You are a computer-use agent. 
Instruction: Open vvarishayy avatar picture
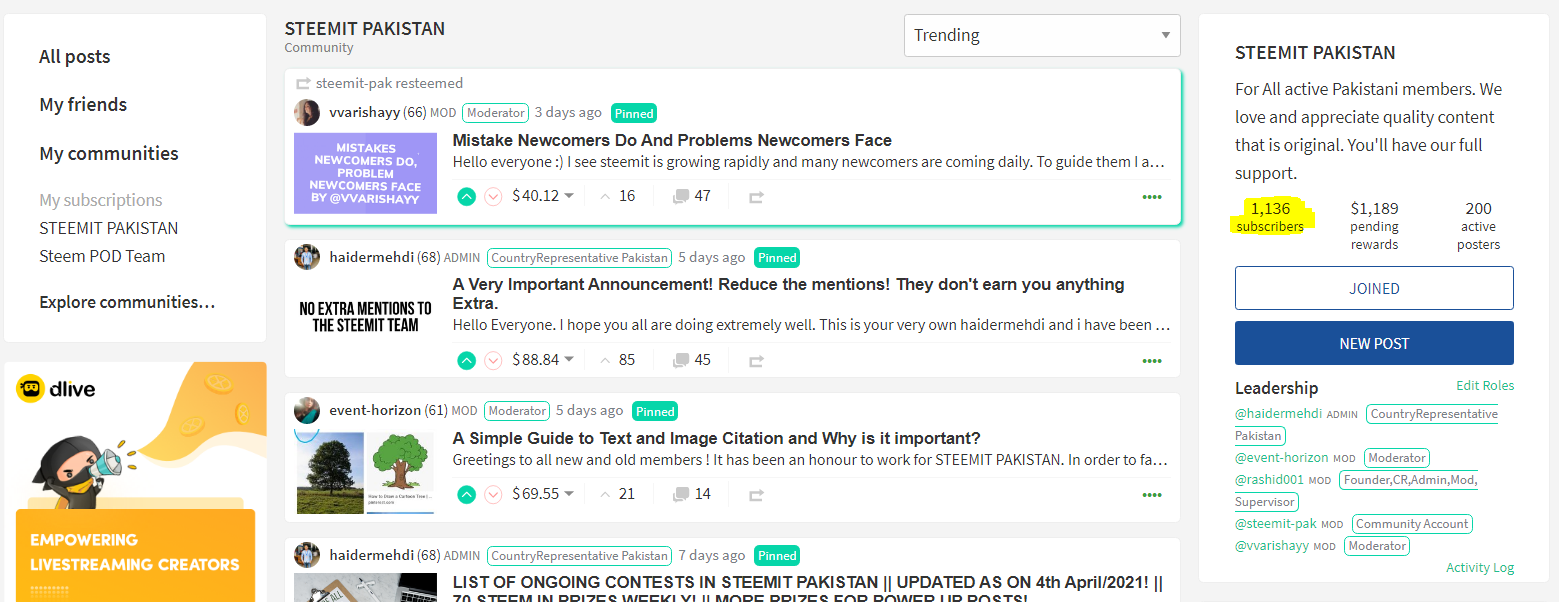pos(307,113)
